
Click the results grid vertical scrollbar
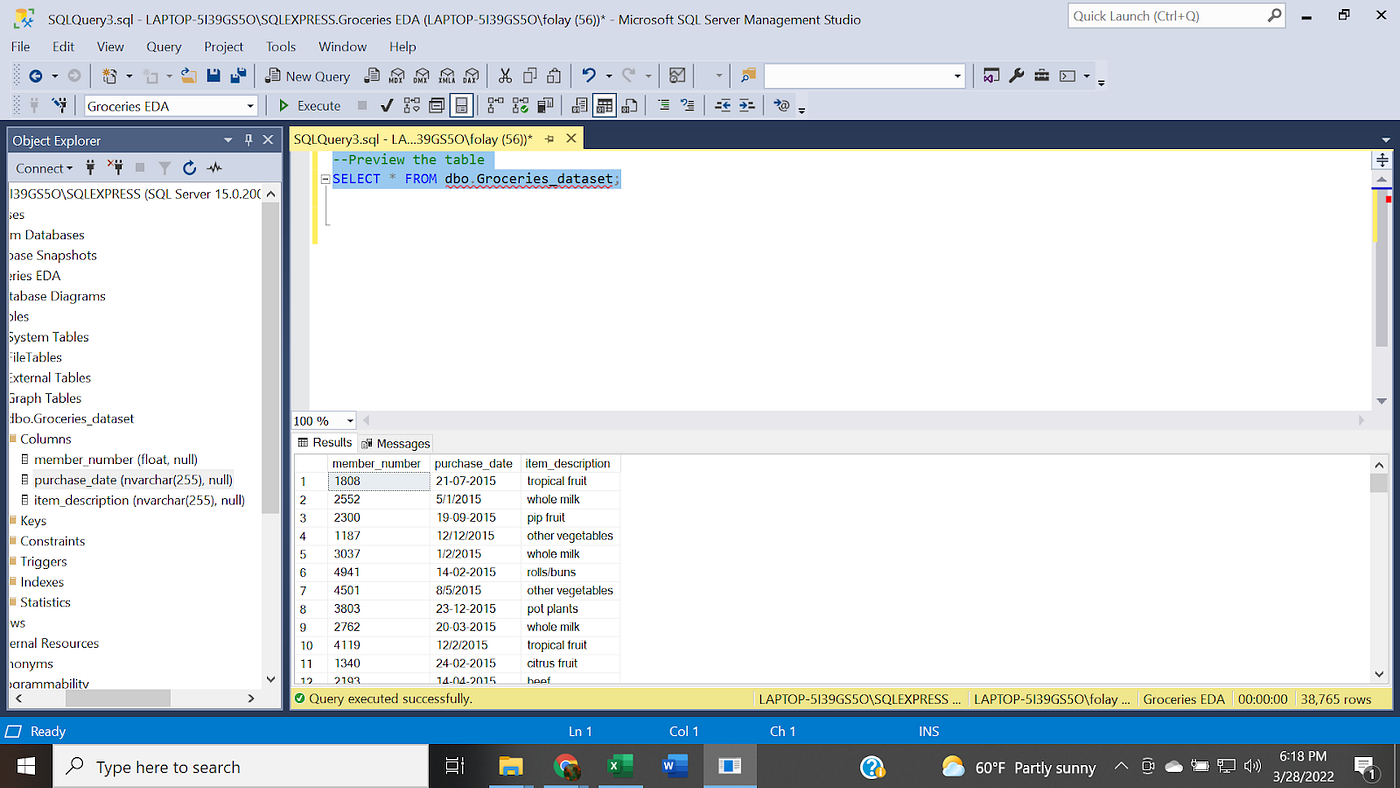(1378, 560)
